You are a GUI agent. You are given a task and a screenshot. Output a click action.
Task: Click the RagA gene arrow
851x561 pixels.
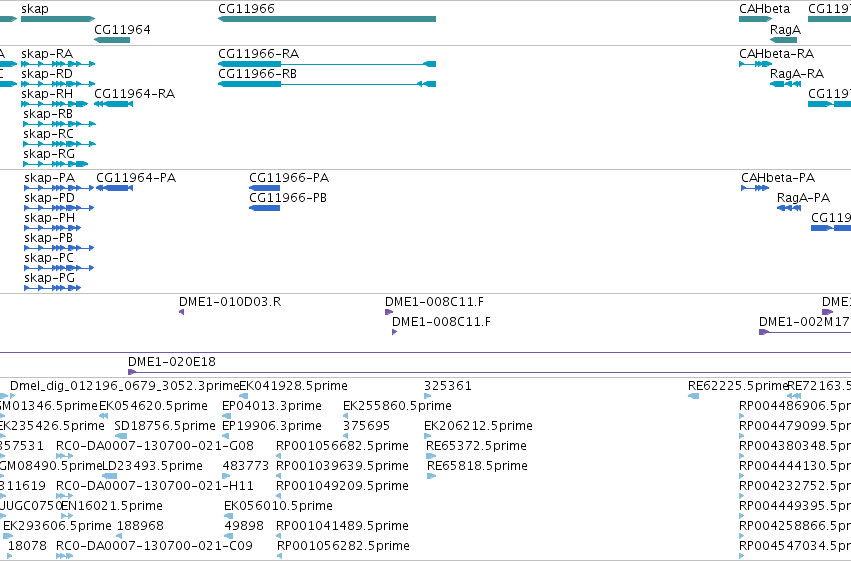(x=784, y=40)
